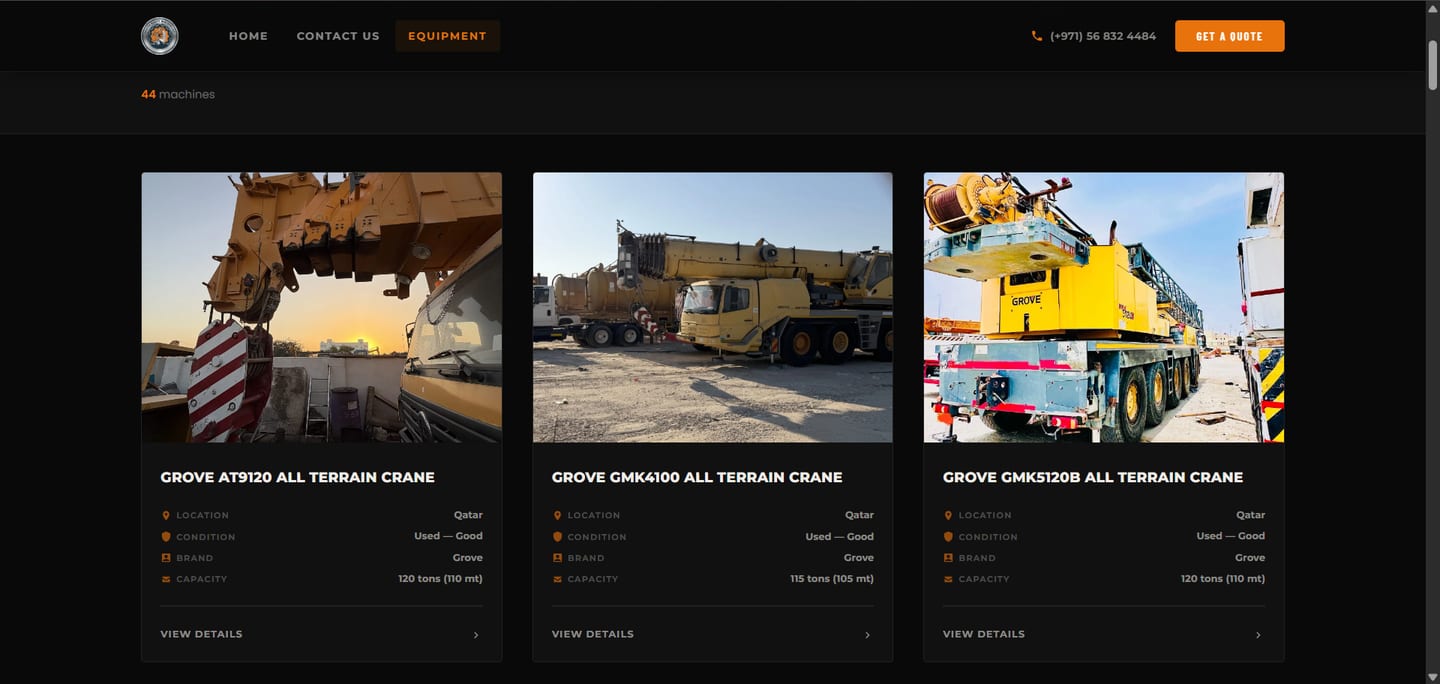Click the '44 machines' count text

pos(178,94)
